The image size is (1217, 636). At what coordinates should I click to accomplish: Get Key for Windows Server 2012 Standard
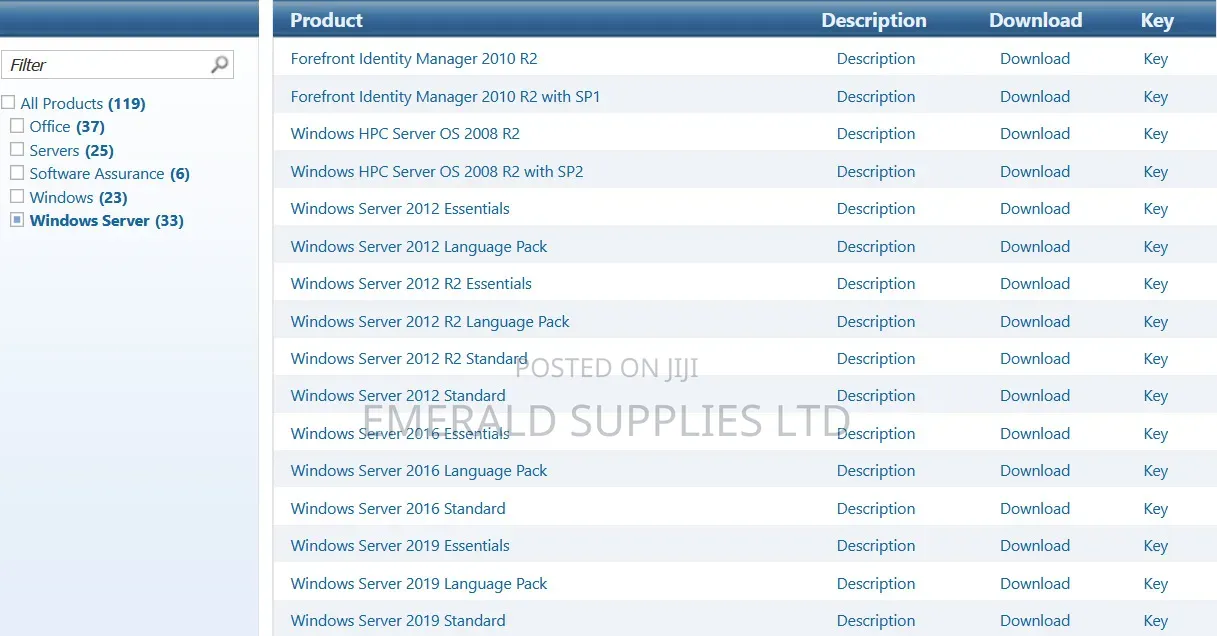[1156, 396]
